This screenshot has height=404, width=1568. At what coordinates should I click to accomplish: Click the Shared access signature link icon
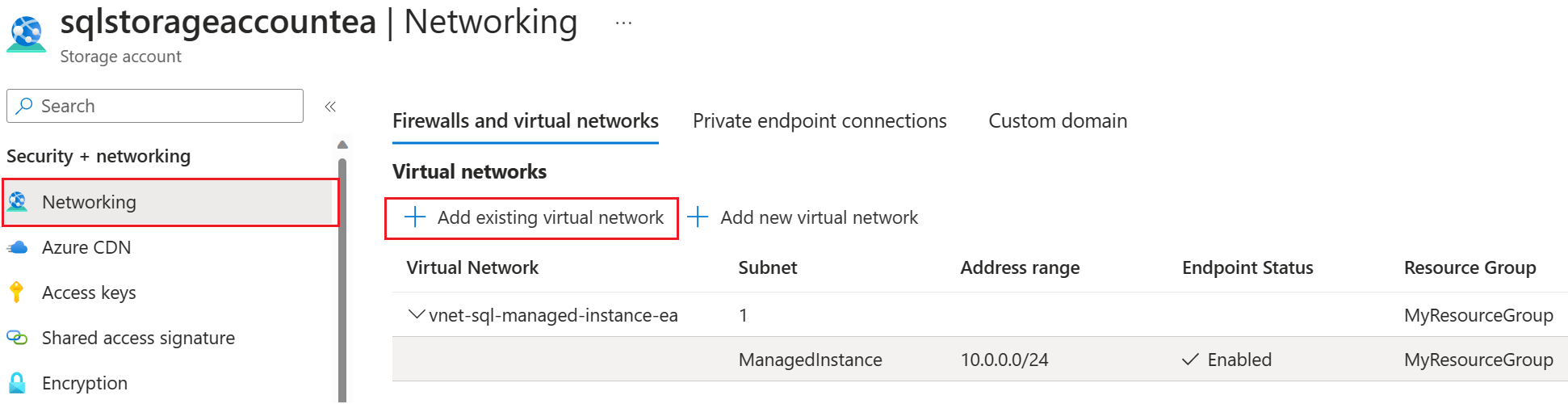17,338
